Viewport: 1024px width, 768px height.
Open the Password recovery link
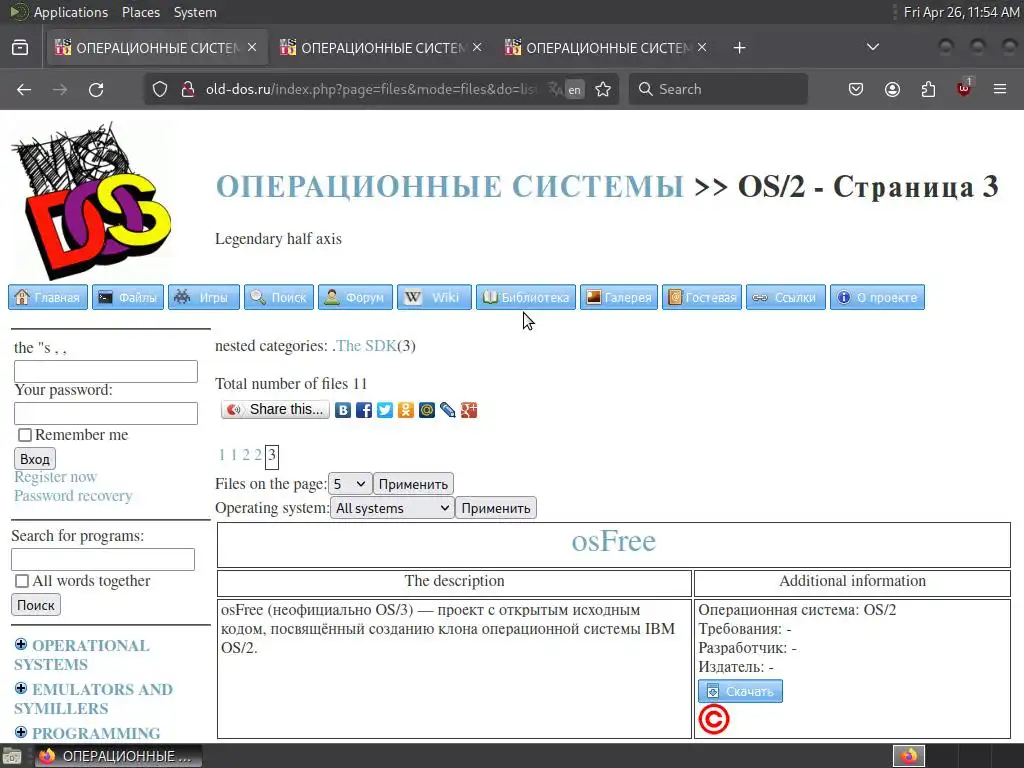[x=73, y=496]
